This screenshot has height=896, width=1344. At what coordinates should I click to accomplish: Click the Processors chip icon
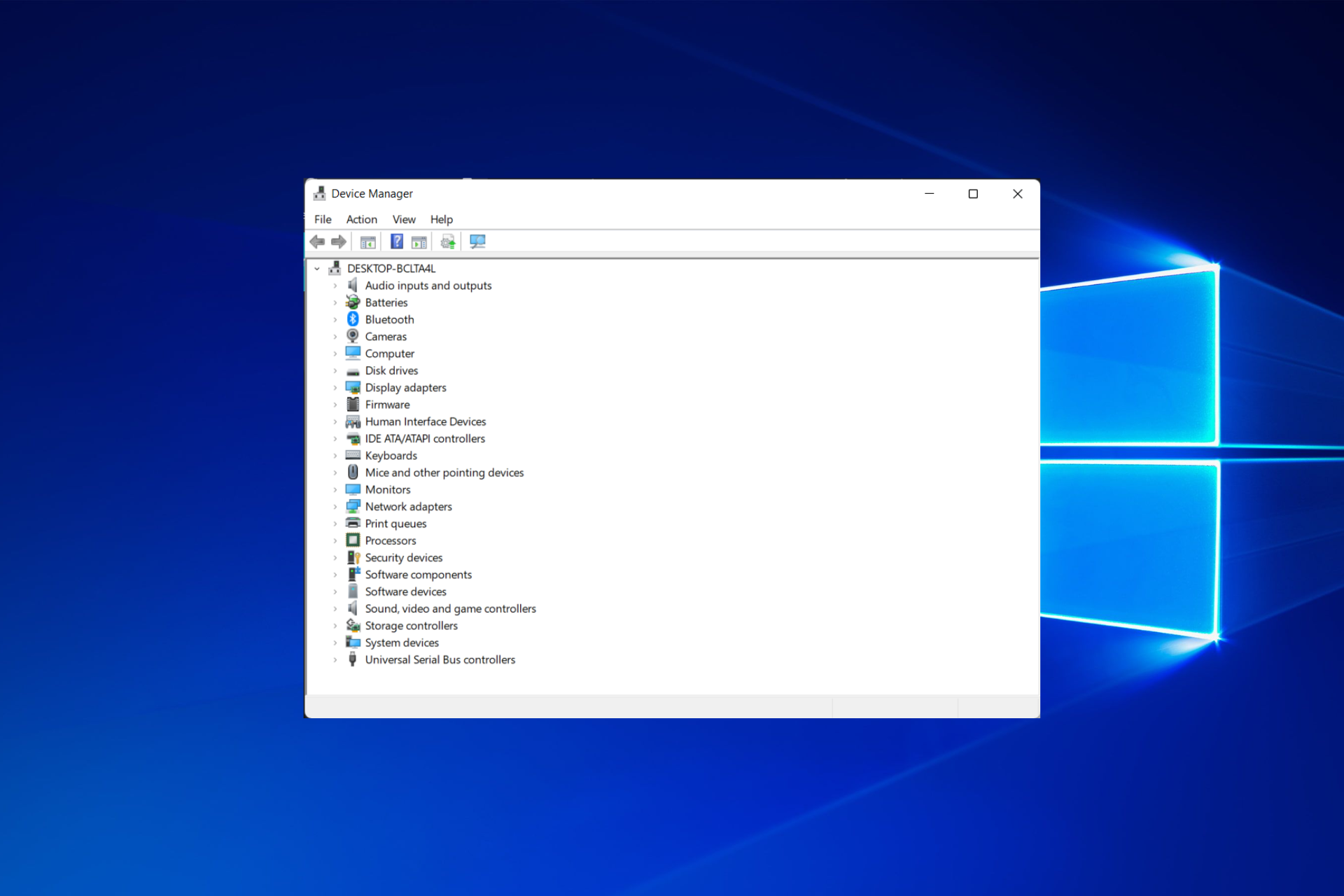pyautogui.click(x=353, y=540)
